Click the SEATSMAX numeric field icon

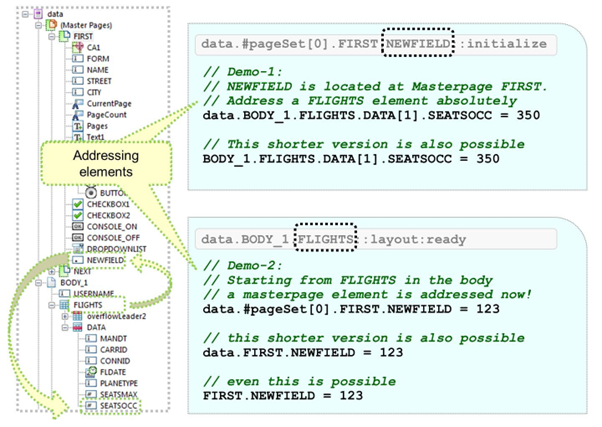(x=92, y=395)
